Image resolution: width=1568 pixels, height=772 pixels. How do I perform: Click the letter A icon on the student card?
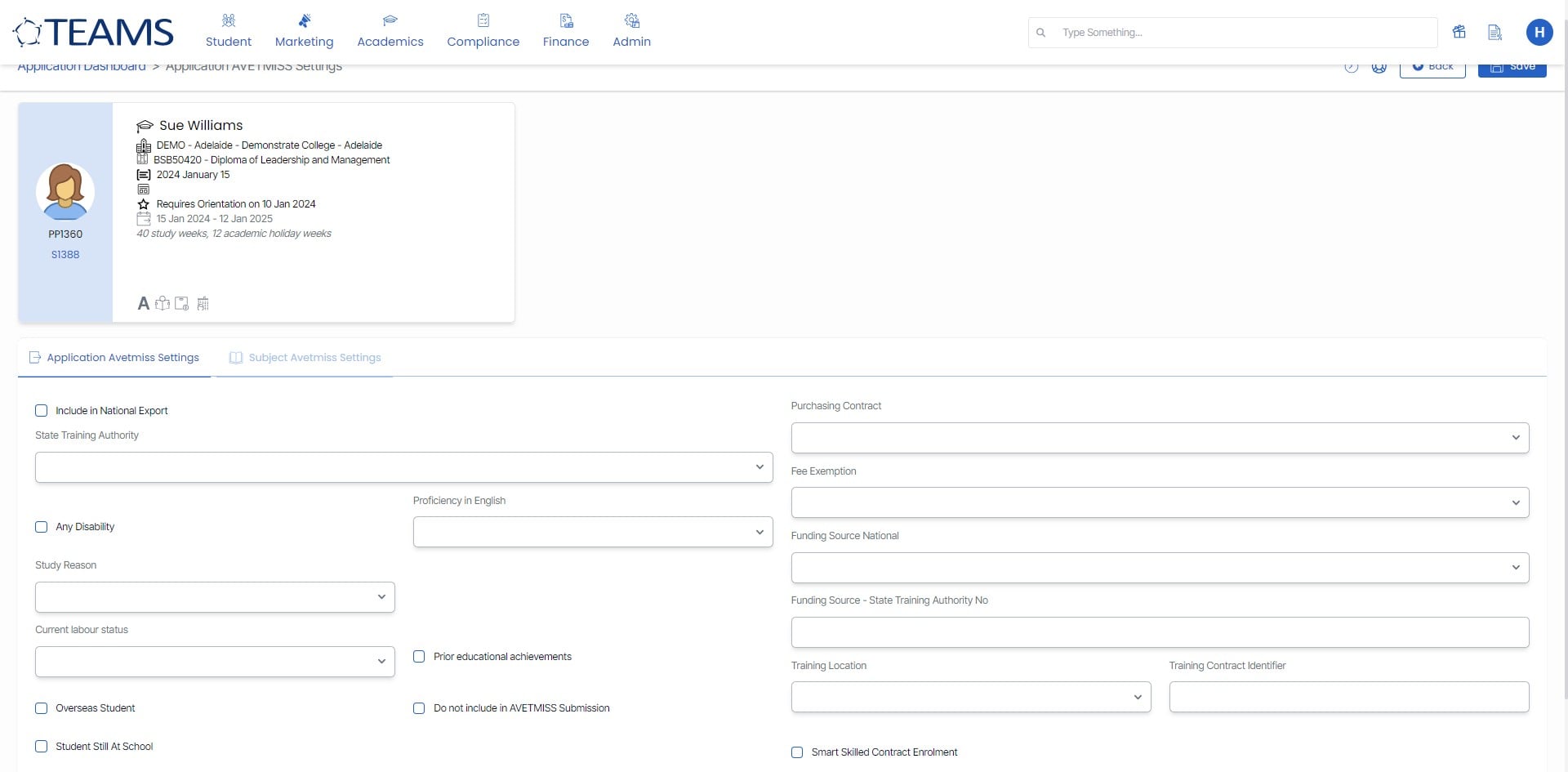coord(144,303)
